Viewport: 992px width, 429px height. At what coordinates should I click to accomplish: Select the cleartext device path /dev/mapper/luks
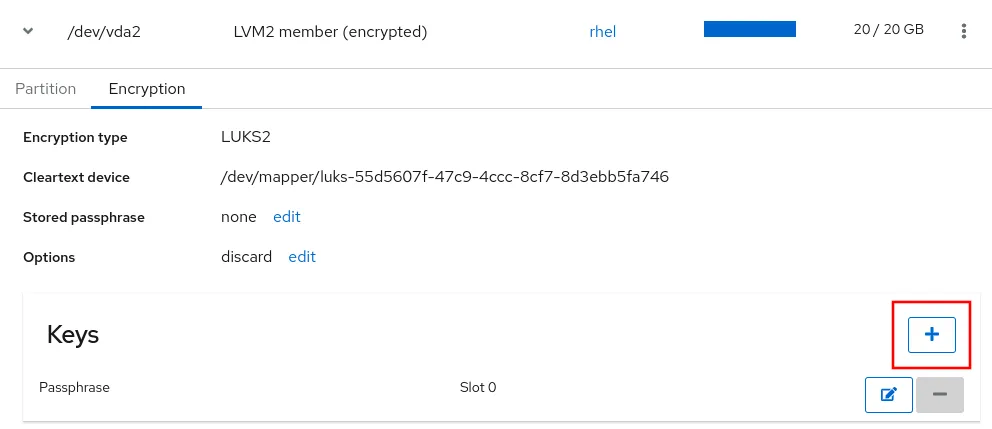[444, 177]
